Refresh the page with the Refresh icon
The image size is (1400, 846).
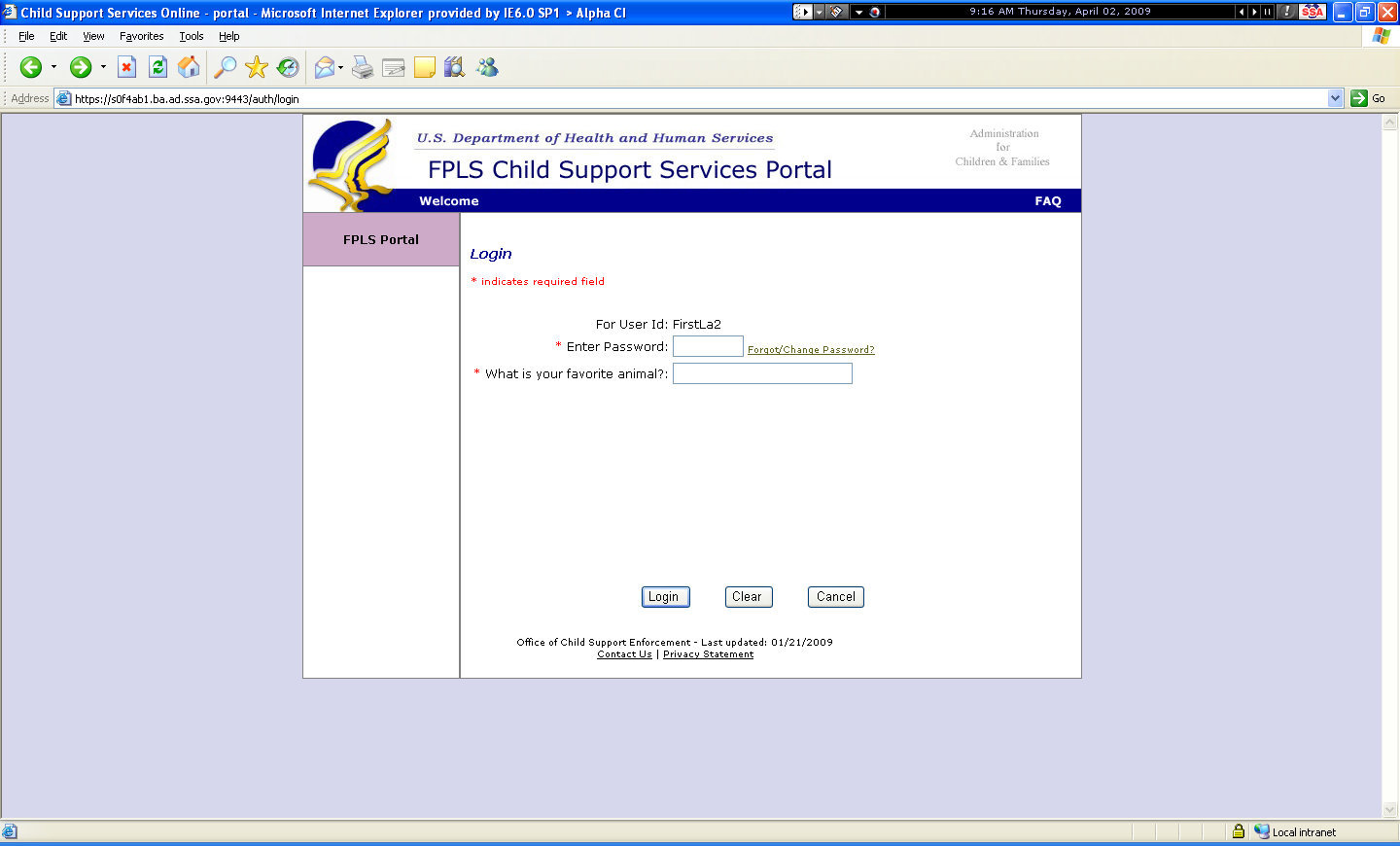pyautogui.click(x=157, y=67)
